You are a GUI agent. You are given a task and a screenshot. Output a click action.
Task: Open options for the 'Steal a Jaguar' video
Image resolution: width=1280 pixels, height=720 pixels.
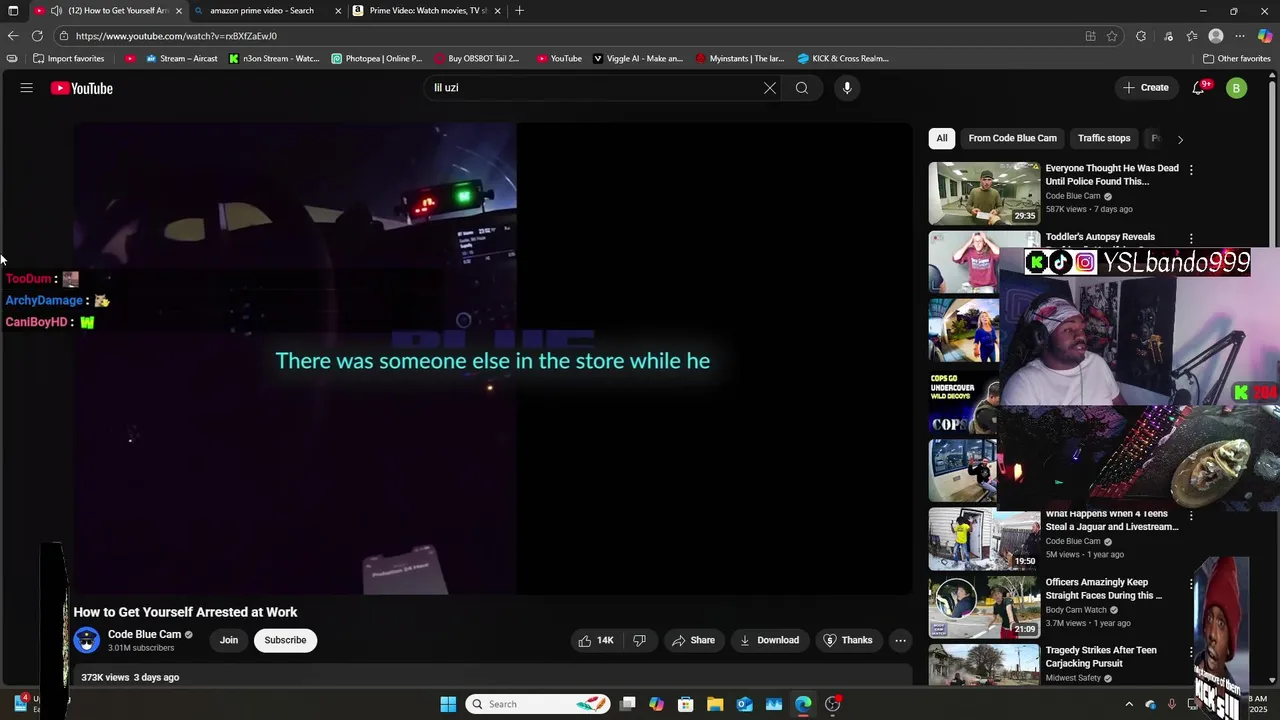pos(1191,516)
